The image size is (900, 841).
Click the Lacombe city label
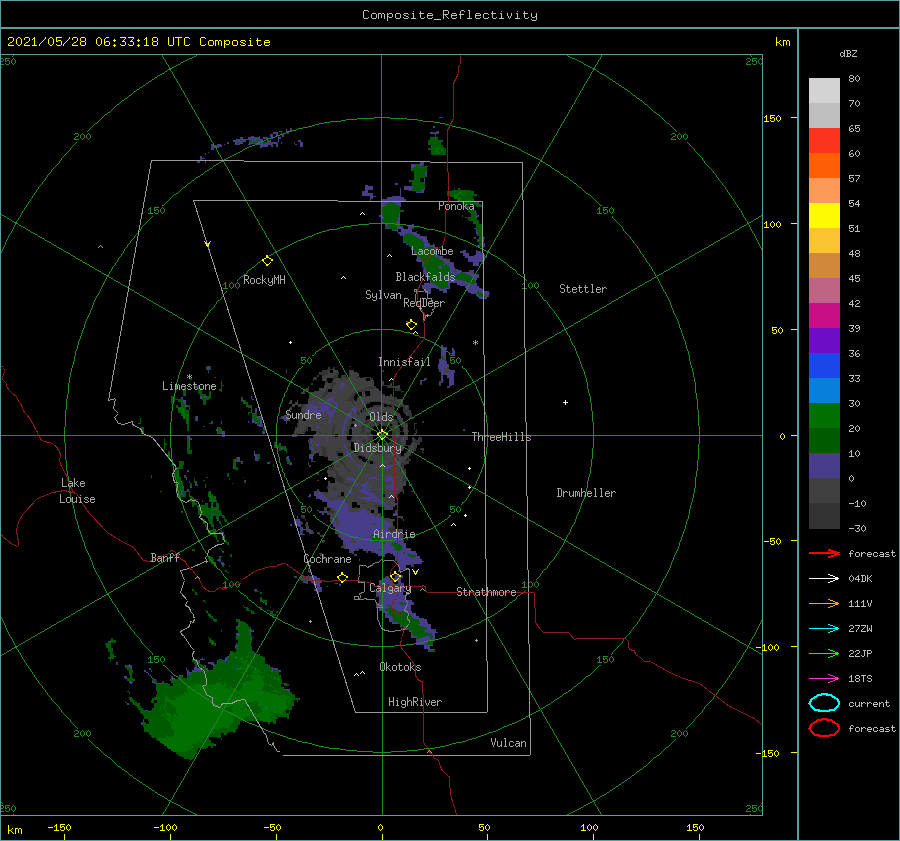(432, 251)
